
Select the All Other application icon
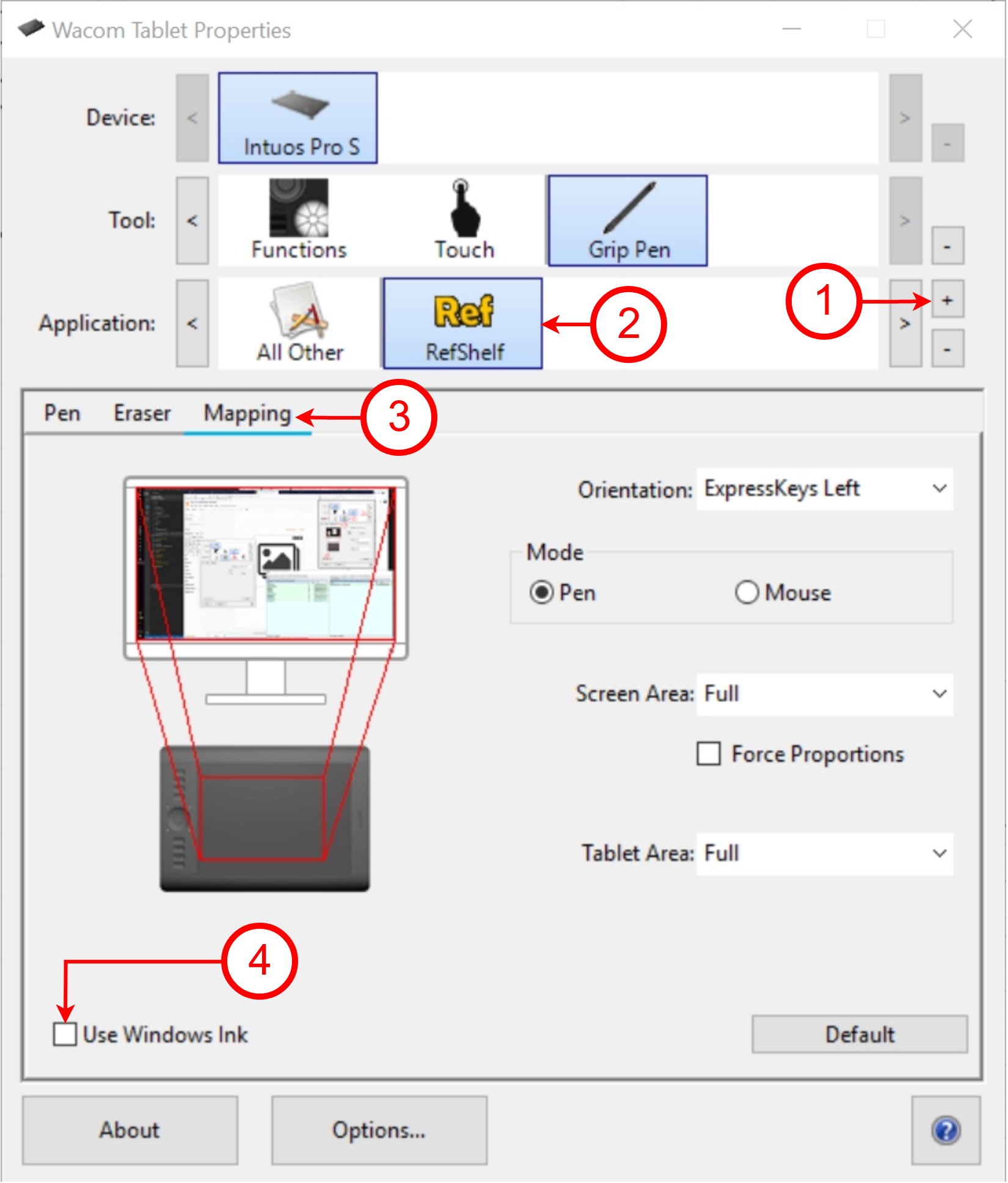[299, 323]
